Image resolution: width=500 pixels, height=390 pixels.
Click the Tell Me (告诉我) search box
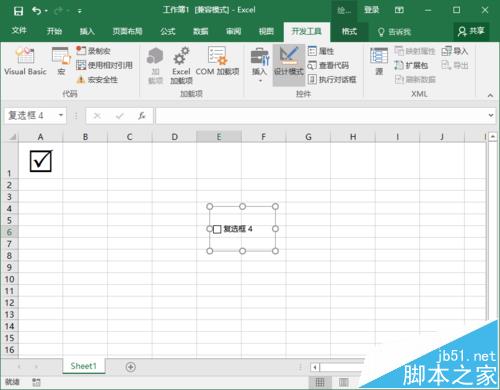coord(394,32)
